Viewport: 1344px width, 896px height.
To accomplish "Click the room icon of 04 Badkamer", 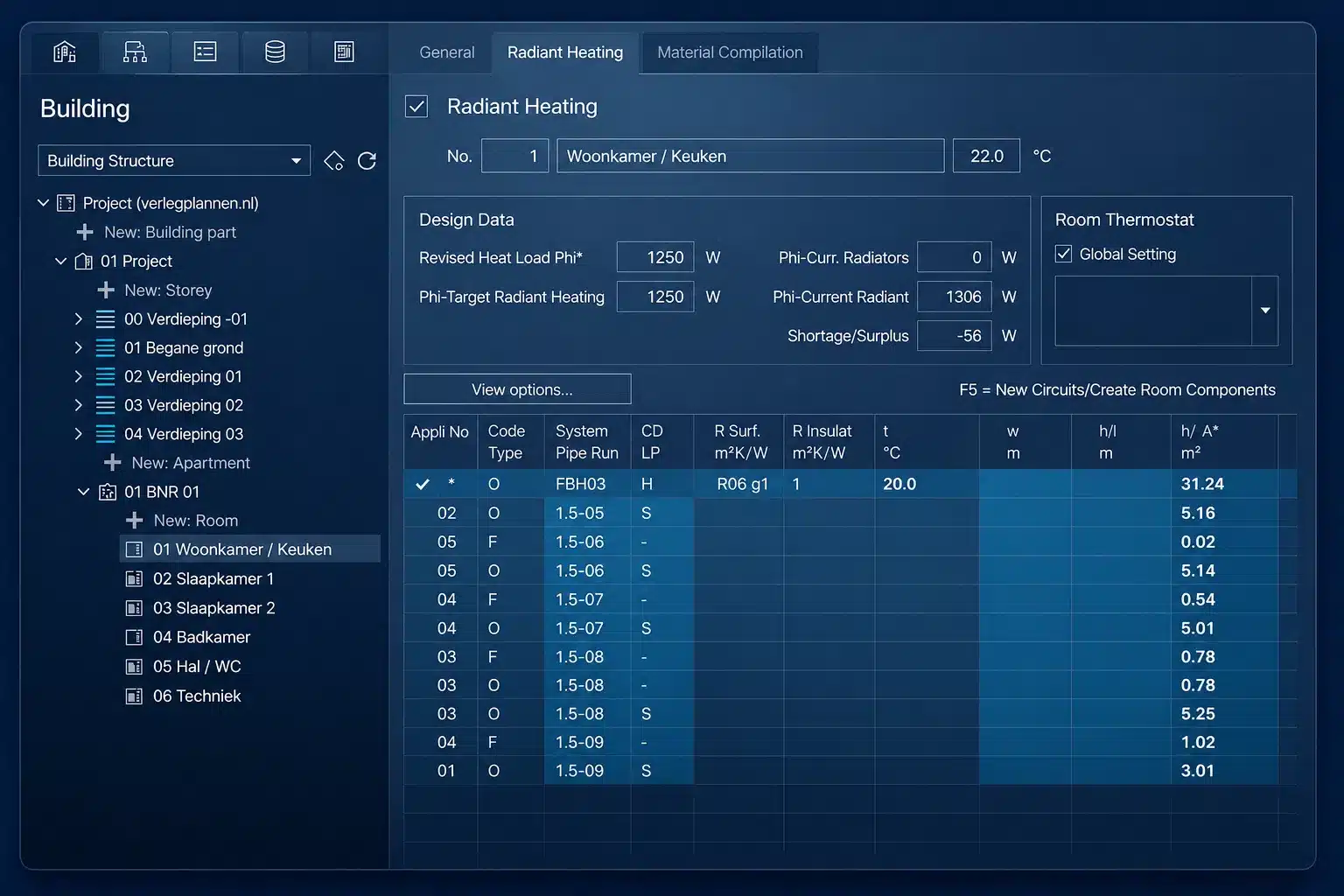I will pos(134,637).
